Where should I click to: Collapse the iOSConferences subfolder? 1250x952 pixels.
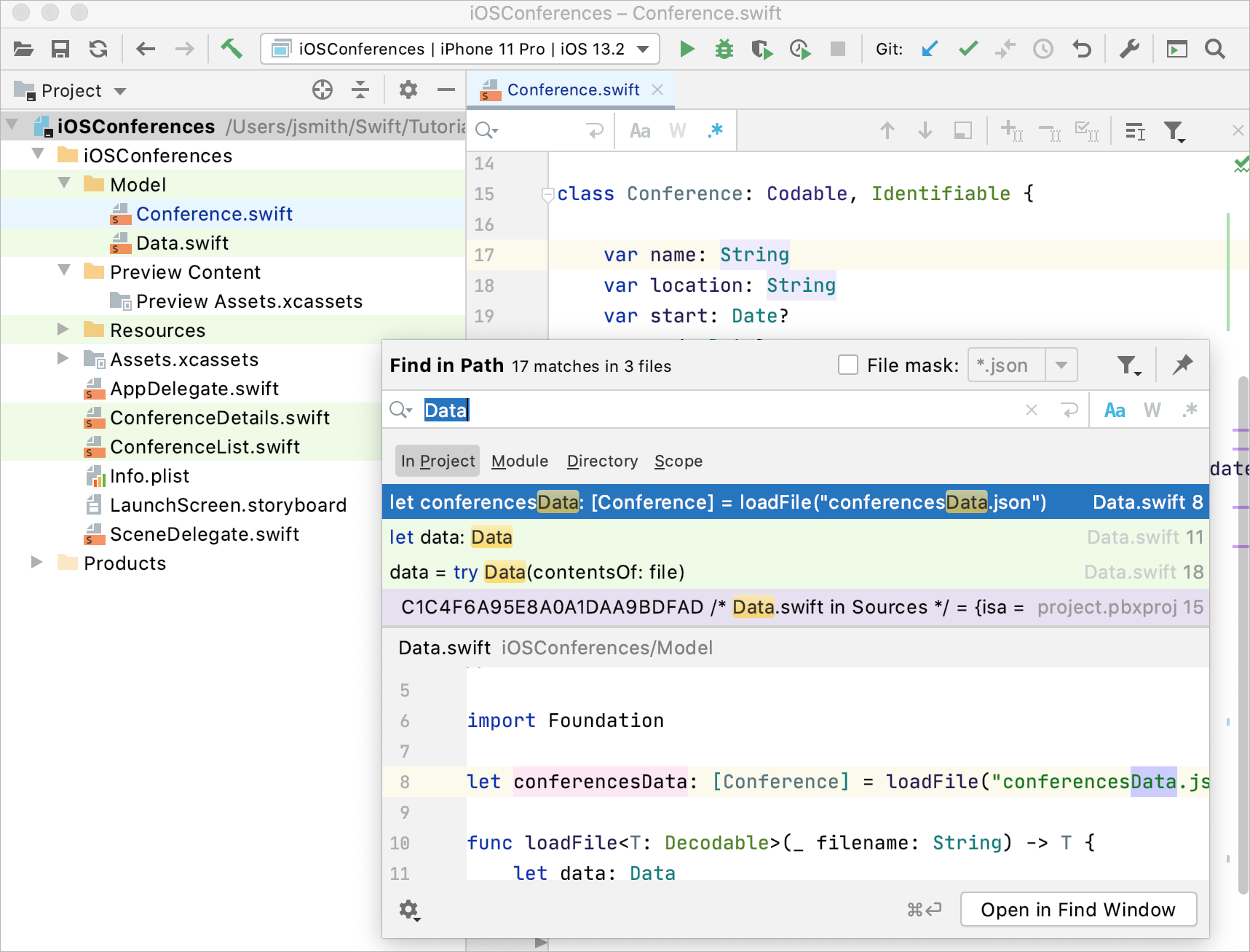point(38,154)
